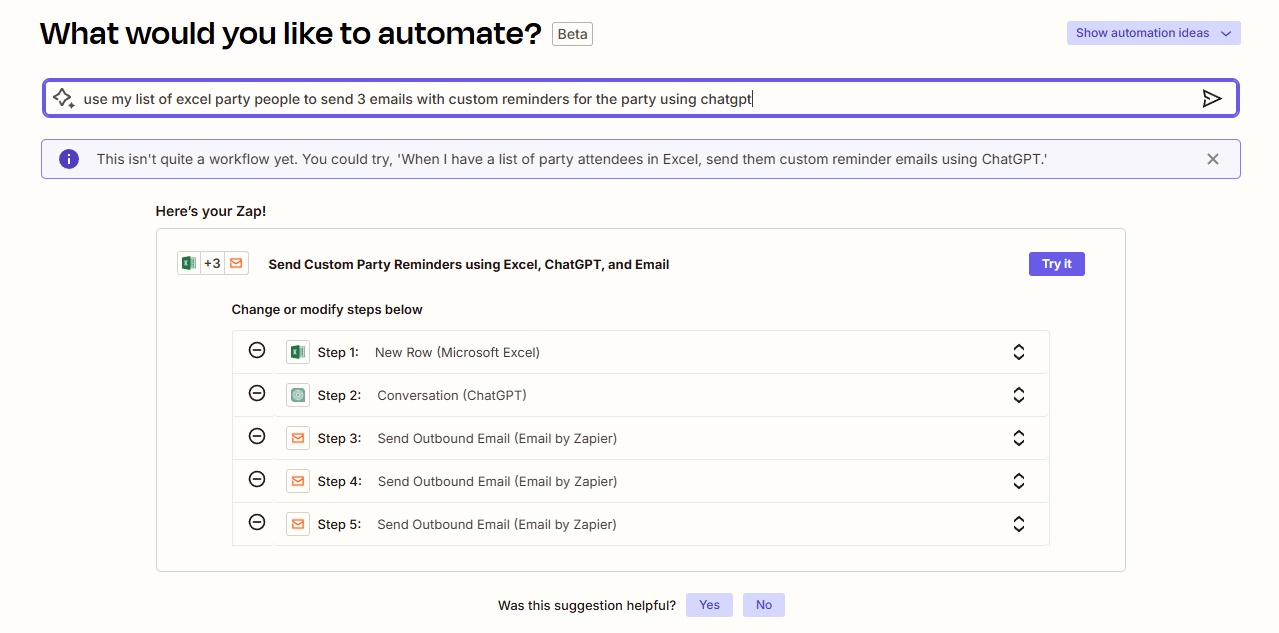Remove Step 1 New Row with minus icon

pos(257,350)
